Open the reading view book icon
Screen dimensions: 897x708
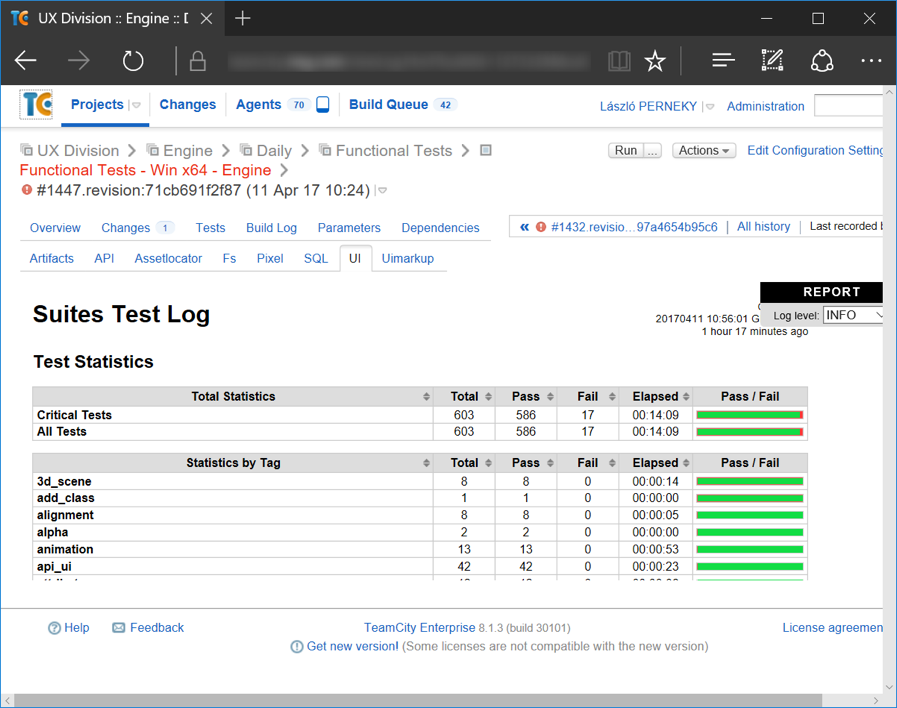[x=619, y=61]
